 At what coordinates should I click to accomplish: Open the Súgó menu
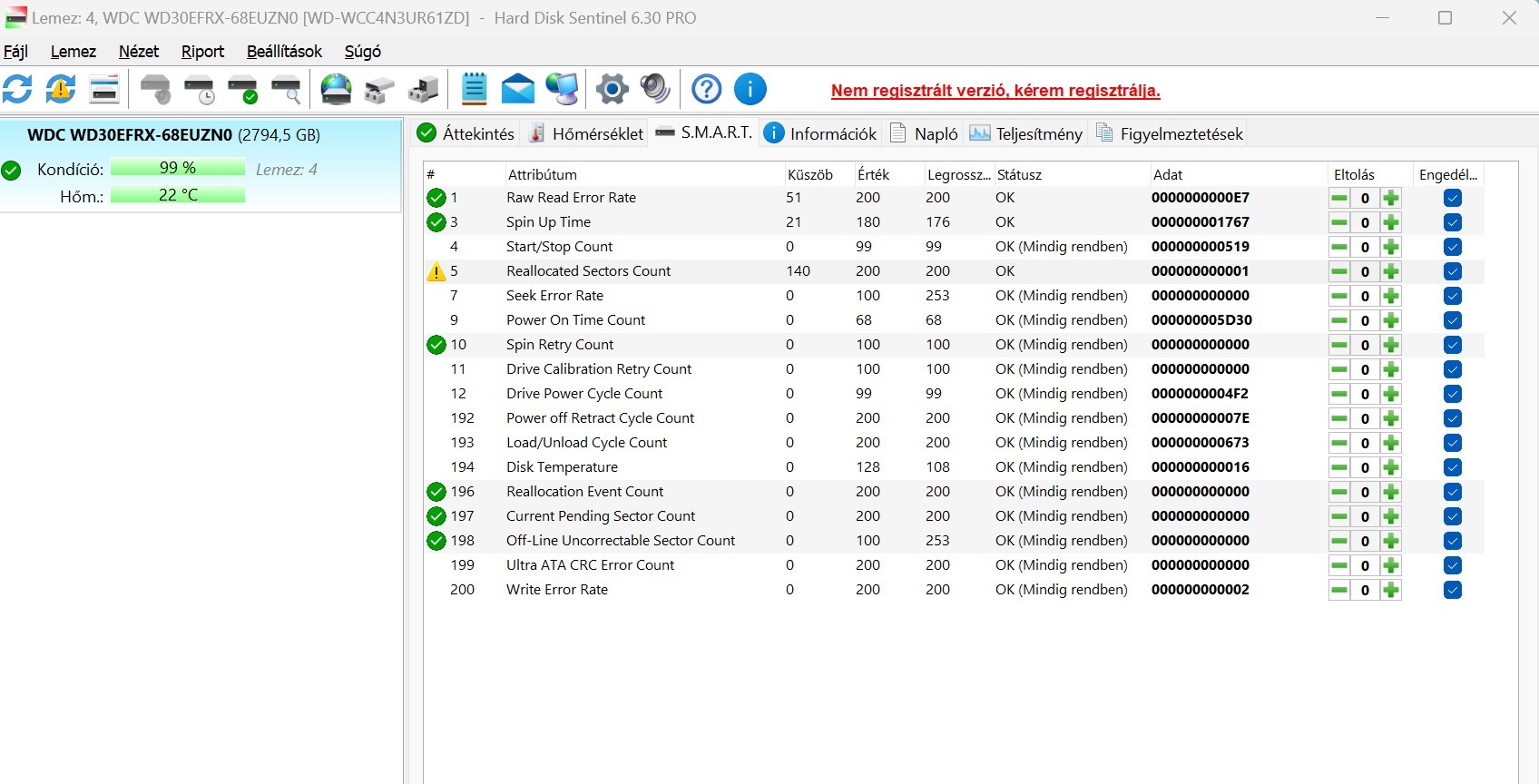[363, 52]
